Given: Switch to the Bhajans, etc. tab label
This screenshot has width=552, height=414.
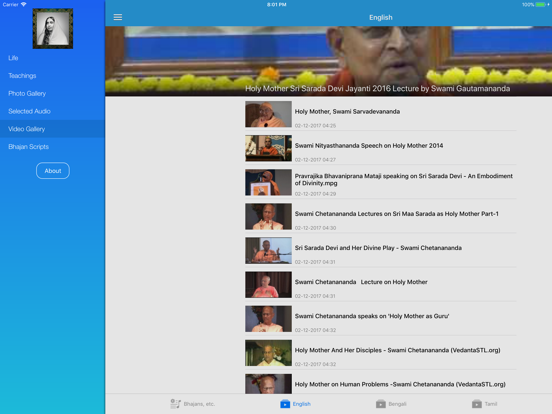Looking at the screenshot, I should [199, 404].
